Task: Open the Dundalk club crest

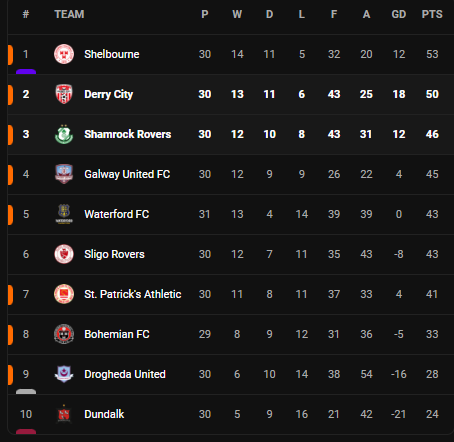Action: tap(64, 414)
